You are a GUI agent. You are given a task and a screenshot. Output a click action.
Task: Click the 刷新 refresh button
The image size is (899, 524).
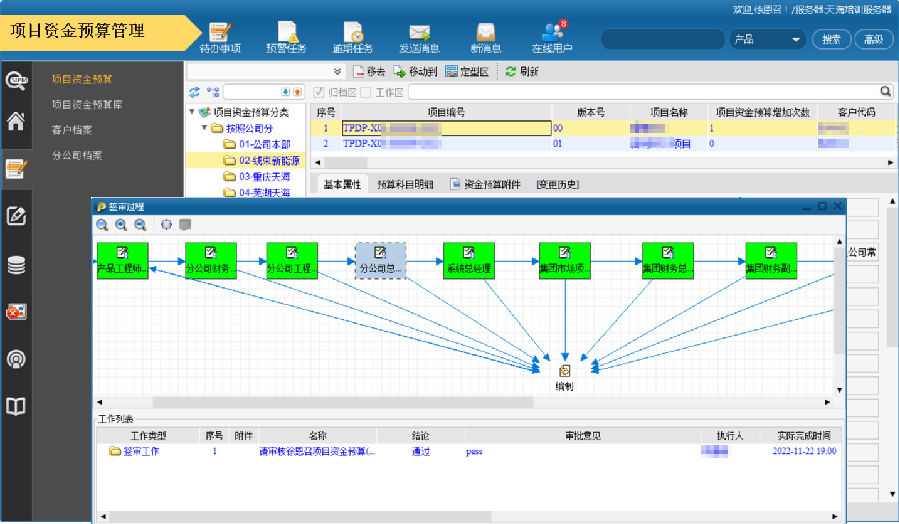pos(522,71)
